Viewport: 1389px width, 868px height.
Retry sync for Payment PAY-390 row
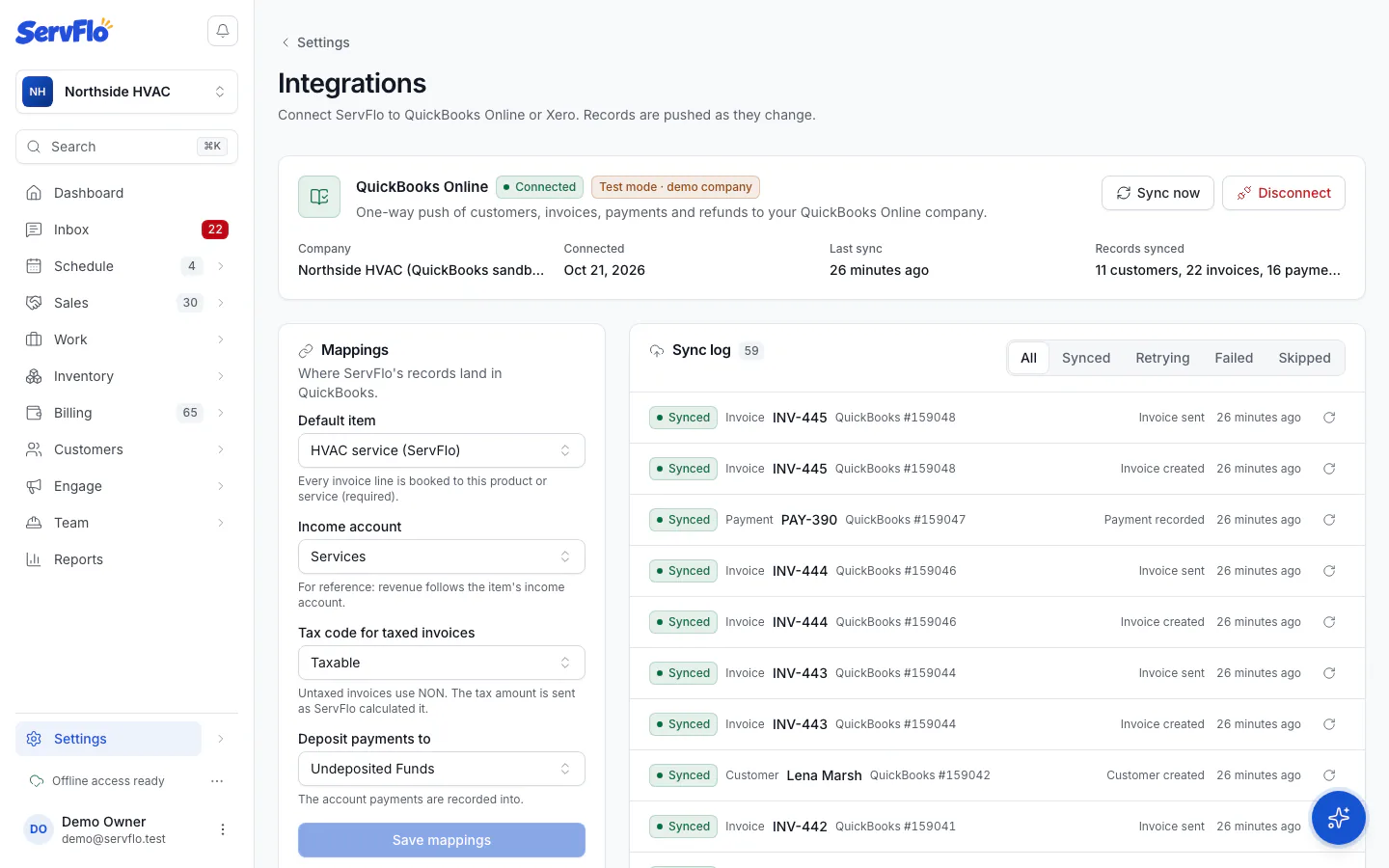(1329, 520)
